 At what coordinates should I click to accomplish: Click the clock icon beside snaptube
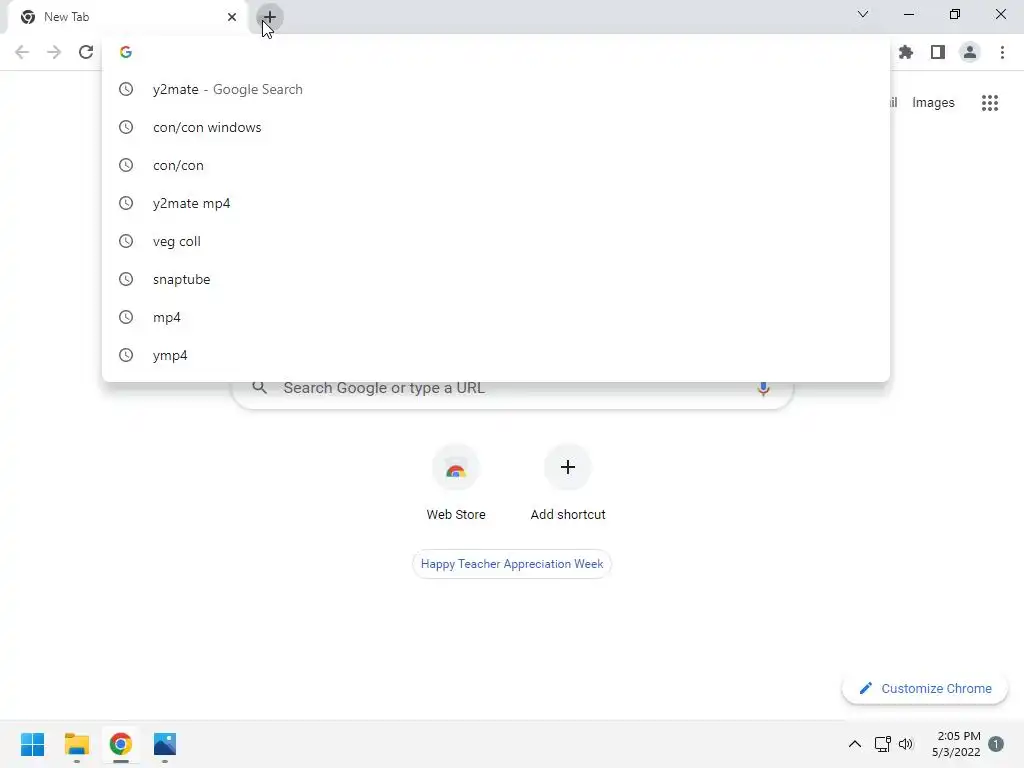tap(126, 279)
